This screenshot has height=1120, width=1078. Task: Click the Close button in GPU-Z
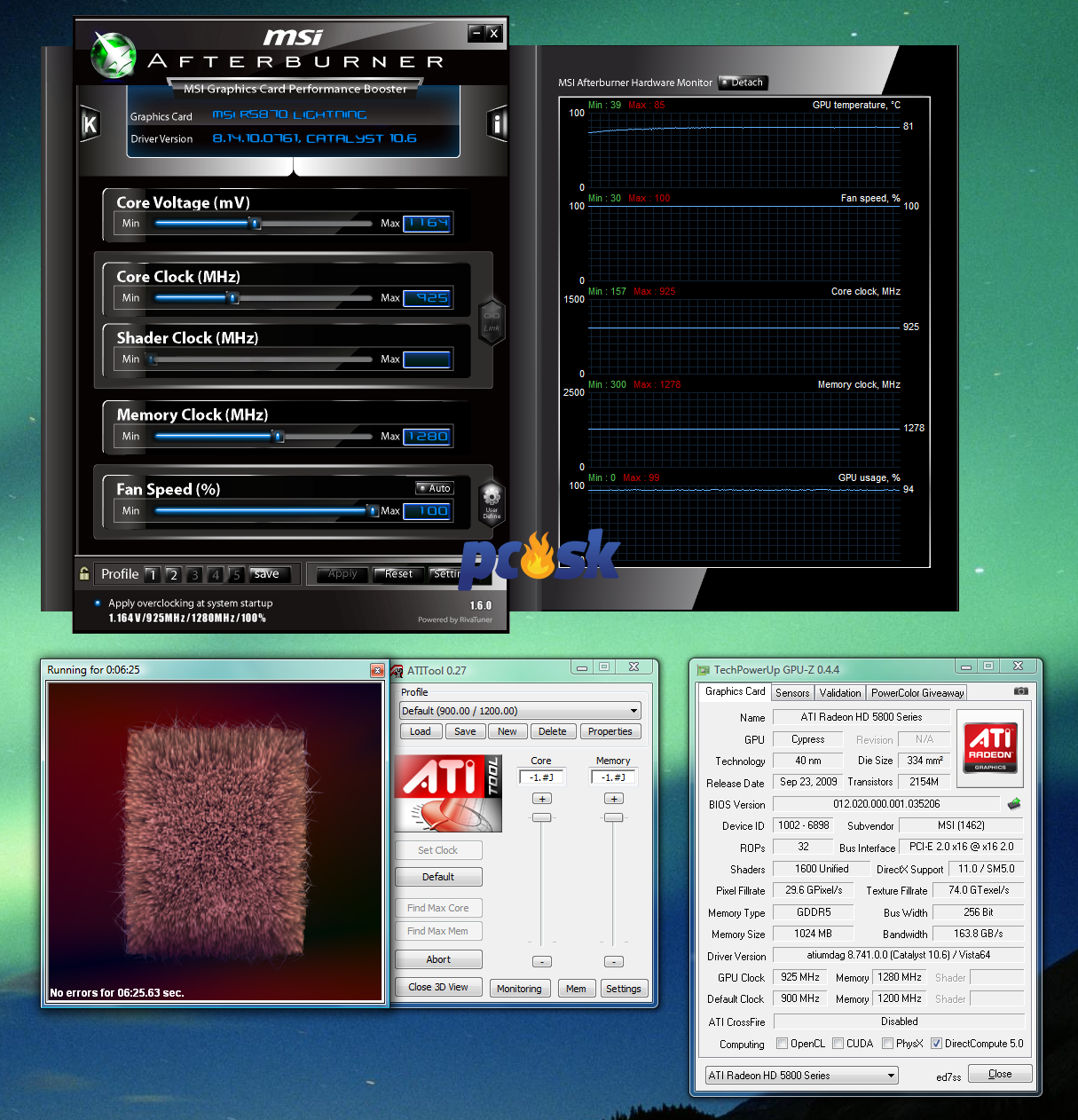(x=1000, y=1074)
